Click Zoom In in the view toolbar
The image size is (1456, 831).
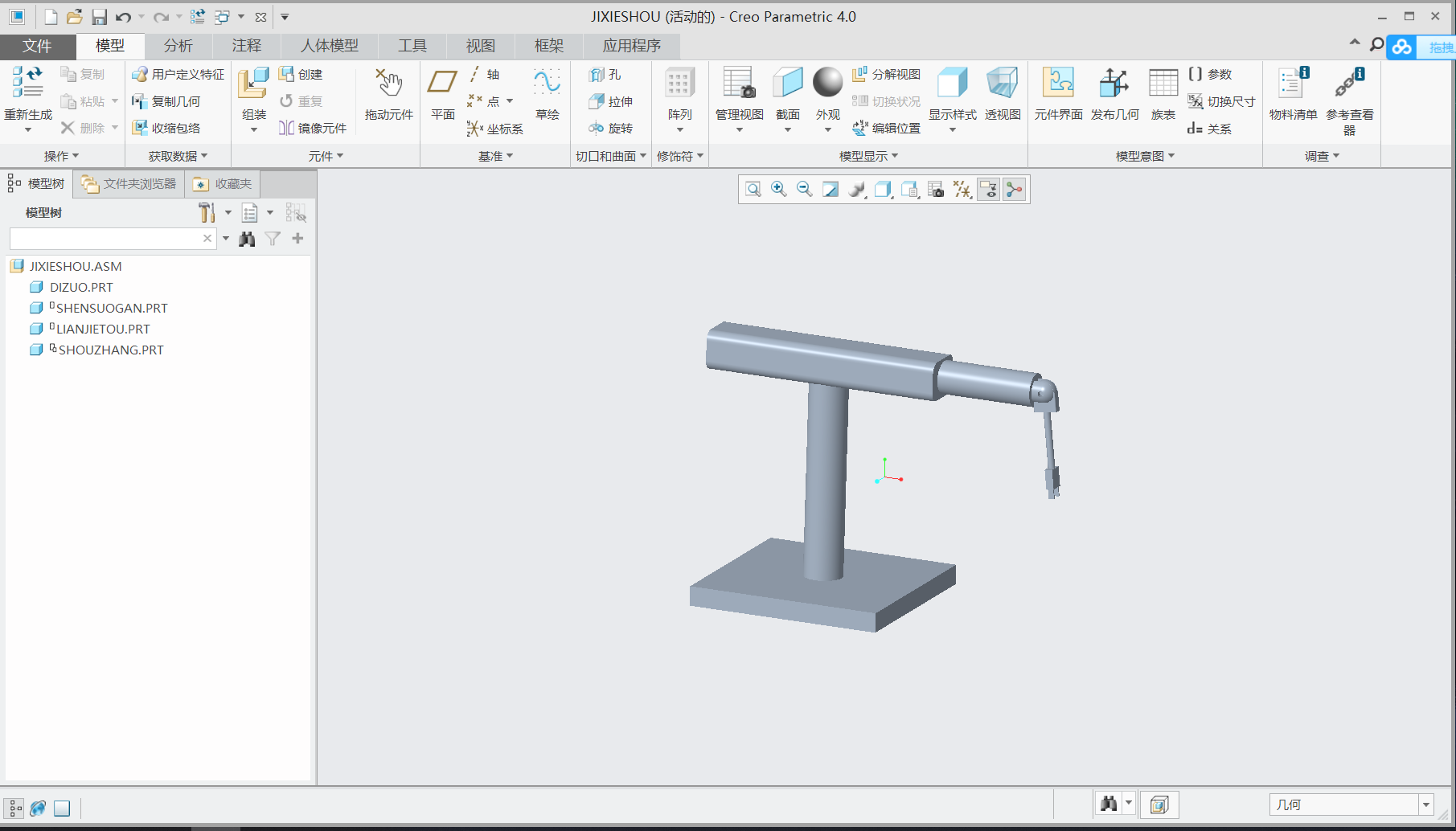[778, 190]
